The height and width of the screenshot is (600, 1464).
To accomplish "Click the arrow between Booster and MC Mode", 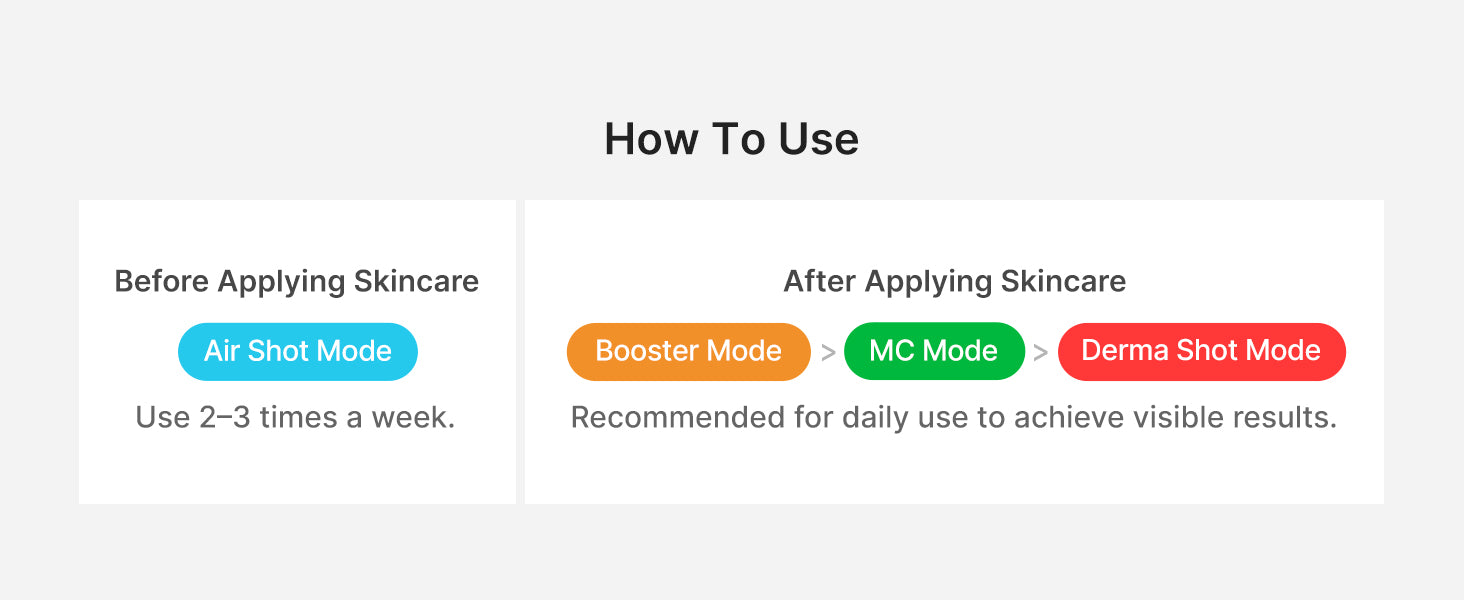I will pos(828,353).
